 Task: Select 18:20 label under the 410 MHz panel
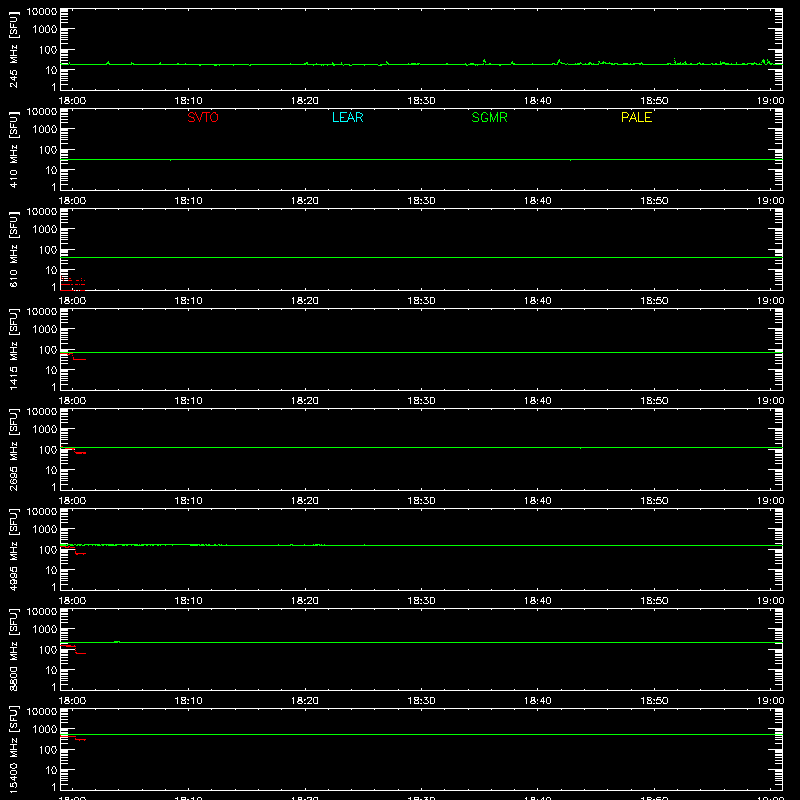coord(305,201)
